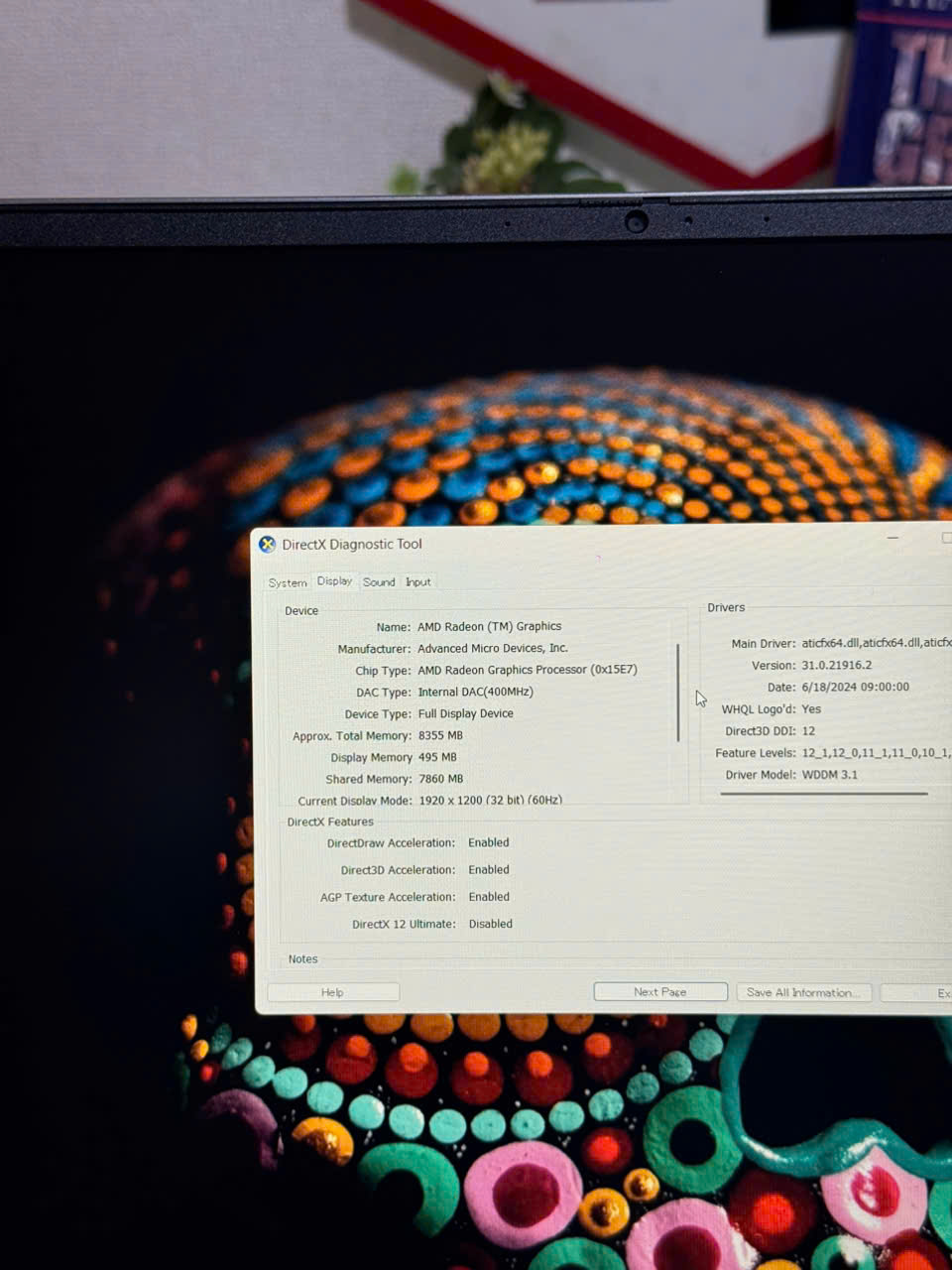Click the WHQL Logo'd value Yes
Image resolution: width=952 pixels, height=1270 pixels.
pyautogui.click(x=811, y=708)
